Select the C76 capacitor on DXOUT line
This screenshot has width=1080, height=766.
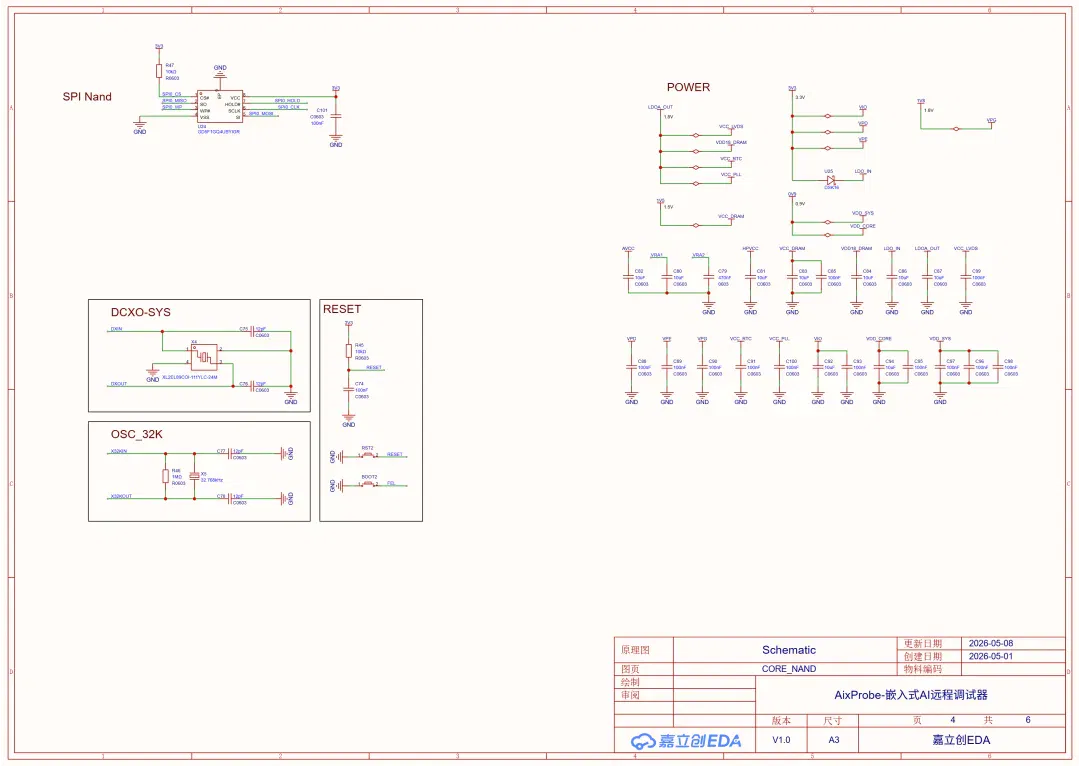[x=252, y=386]
